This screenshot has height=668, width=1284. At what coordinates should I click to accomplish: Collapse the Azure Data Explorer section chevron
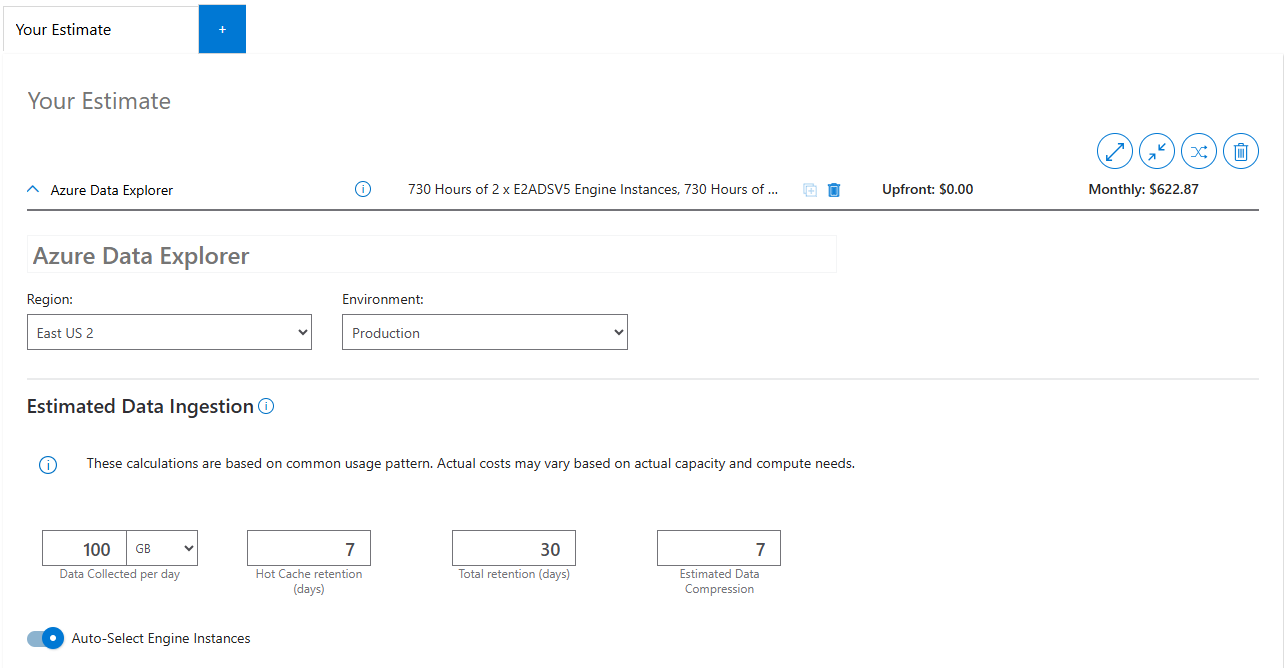click(x=32, y=188)
